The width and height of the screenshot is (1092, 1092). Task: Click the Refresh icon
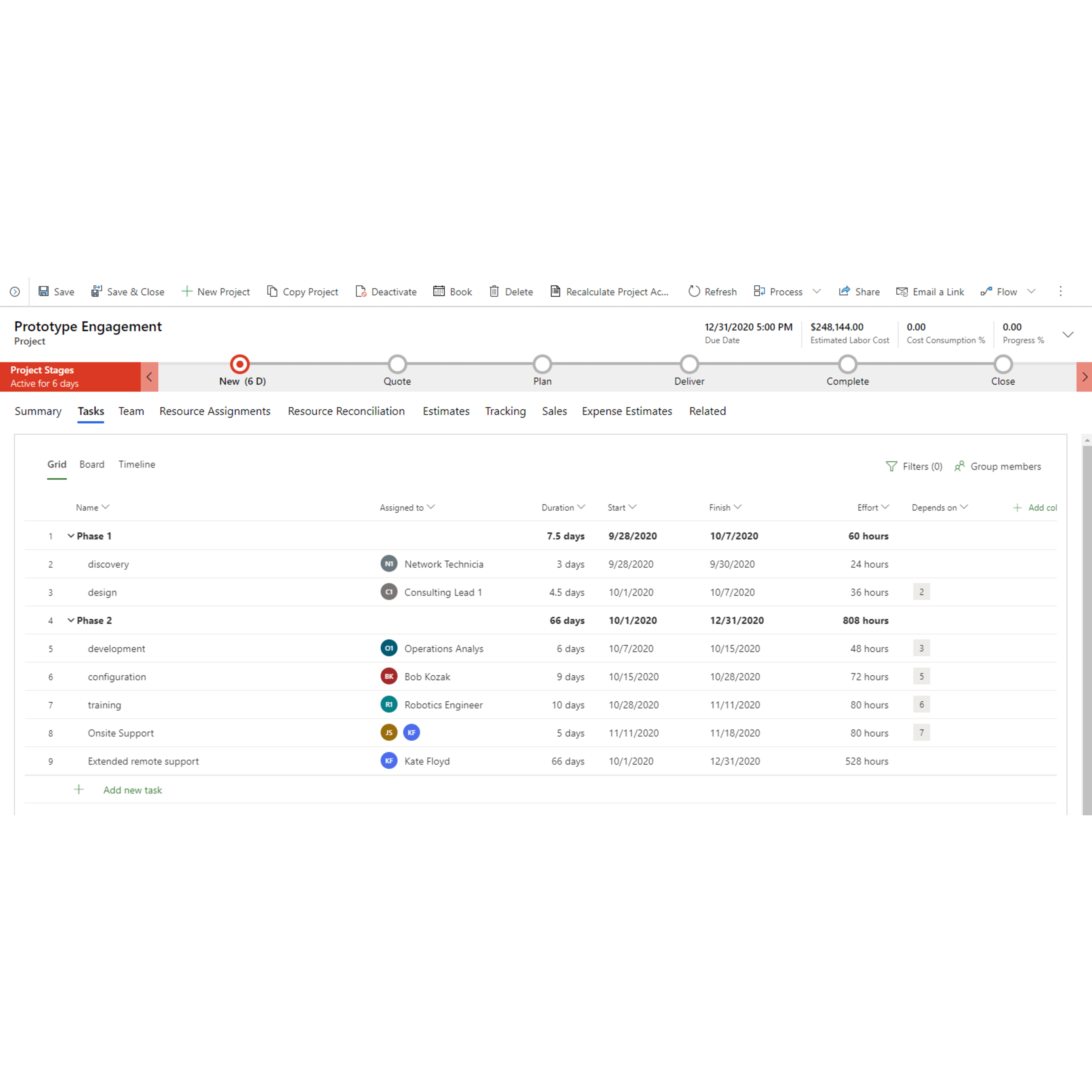[694, 291]
